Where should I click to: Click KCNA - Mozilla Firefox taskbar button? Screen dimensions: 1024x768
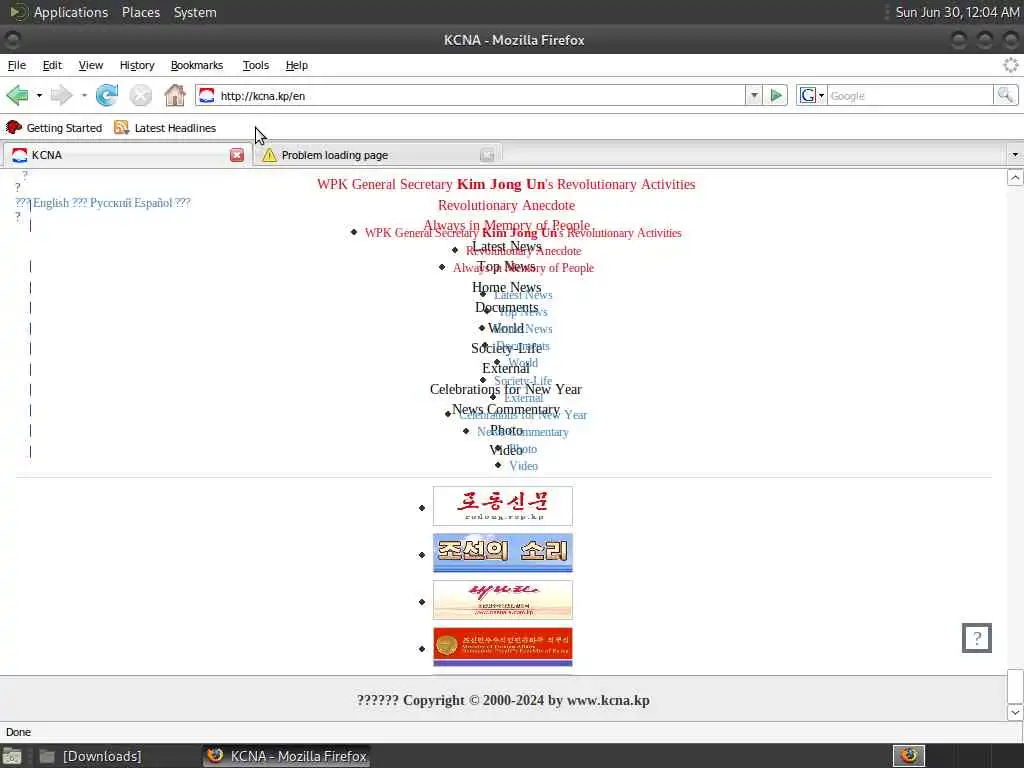pos(286,756)
